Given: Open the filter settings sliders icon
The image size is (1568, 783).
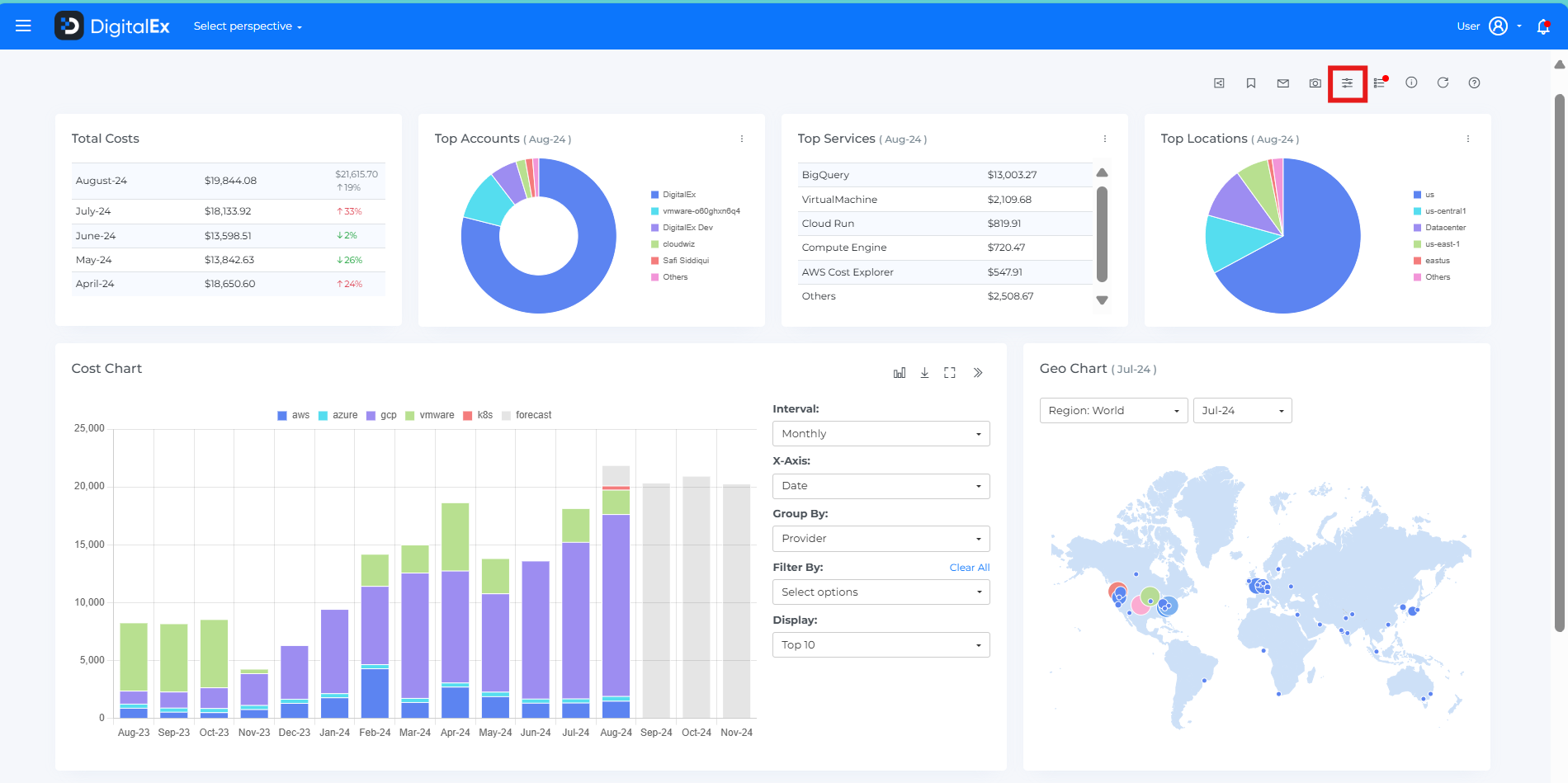Looking at the screenshot, I should (x=1348, y=83).
